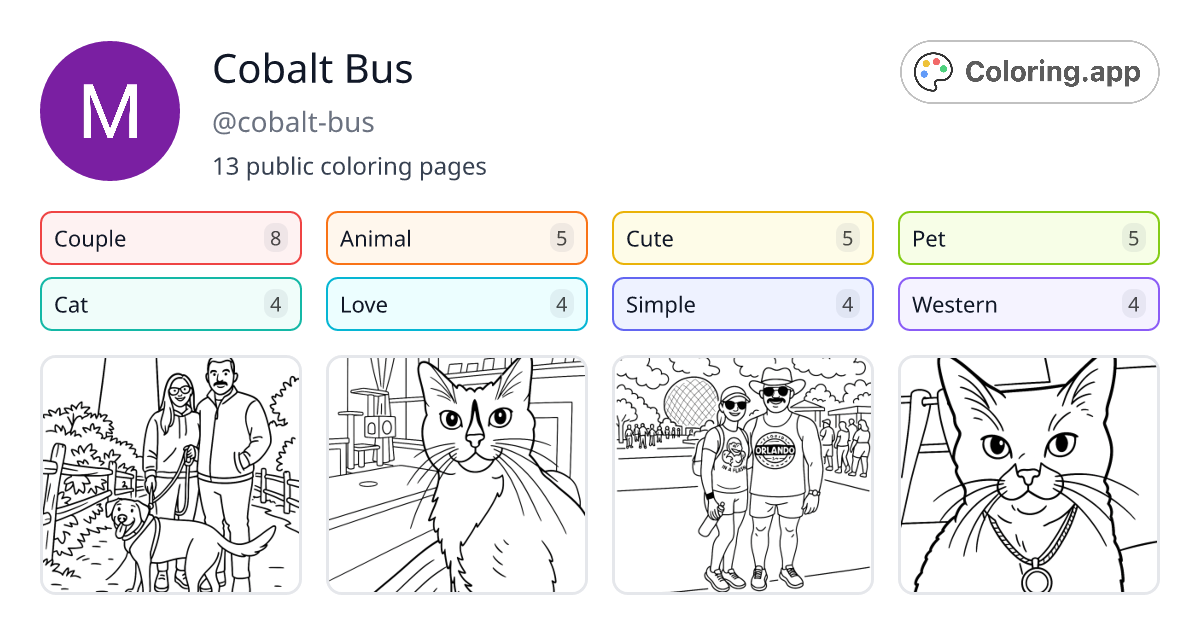
Task: Open the couple walking dog coloring page
Action: [x=170, y=474]
